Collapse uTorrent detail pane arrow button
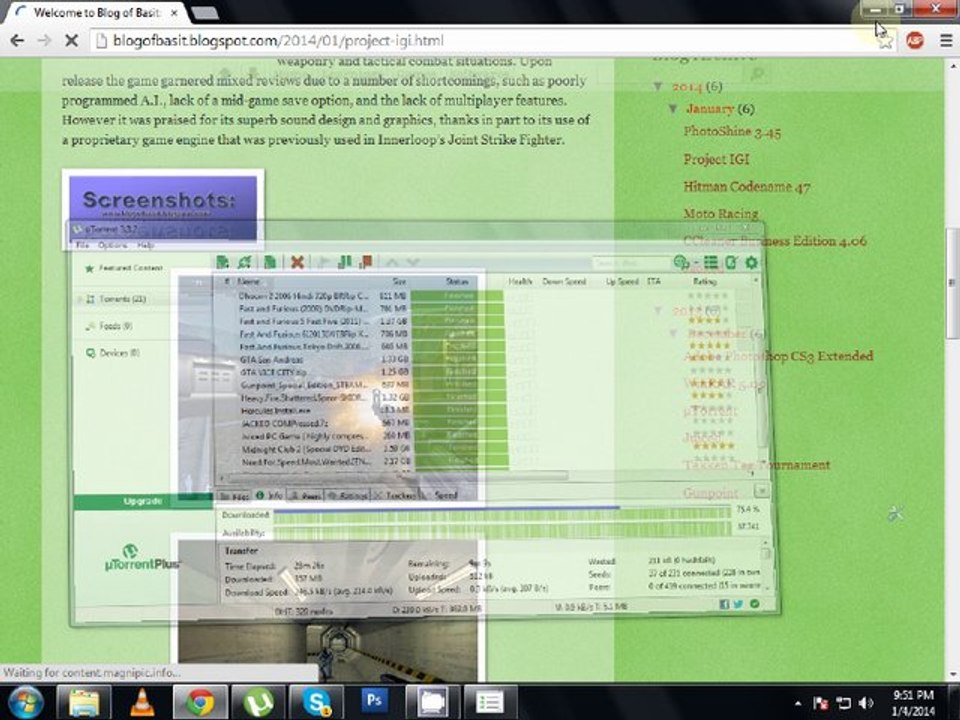960x720 pixels. point(761,491)
